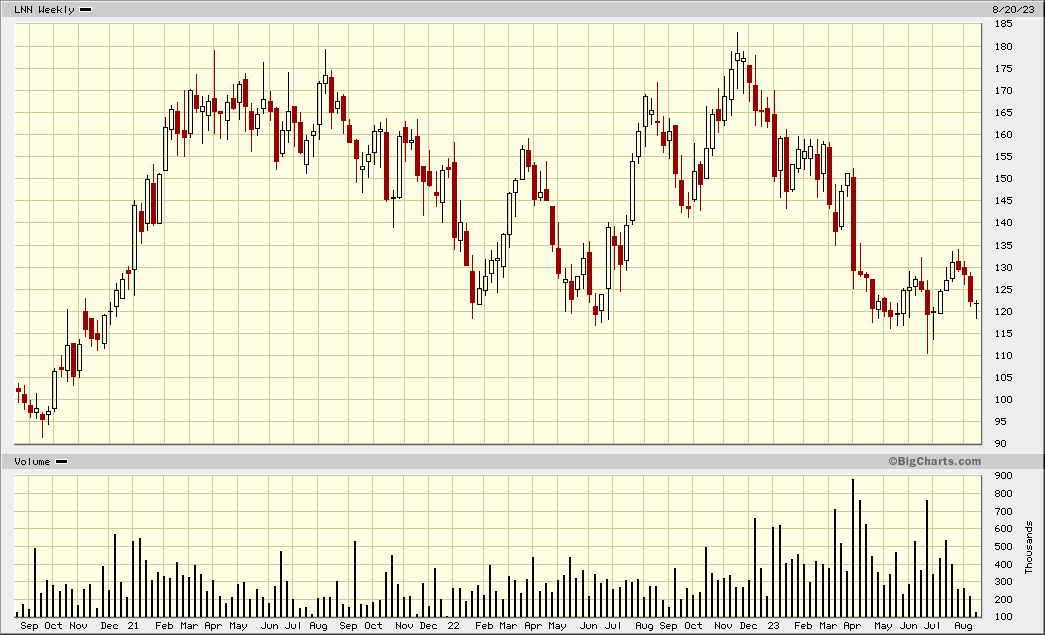The width and height of the screenshot is (1045, 635).
Task: Click the 500 volume axis label
Action: (x=1002, y=547)
